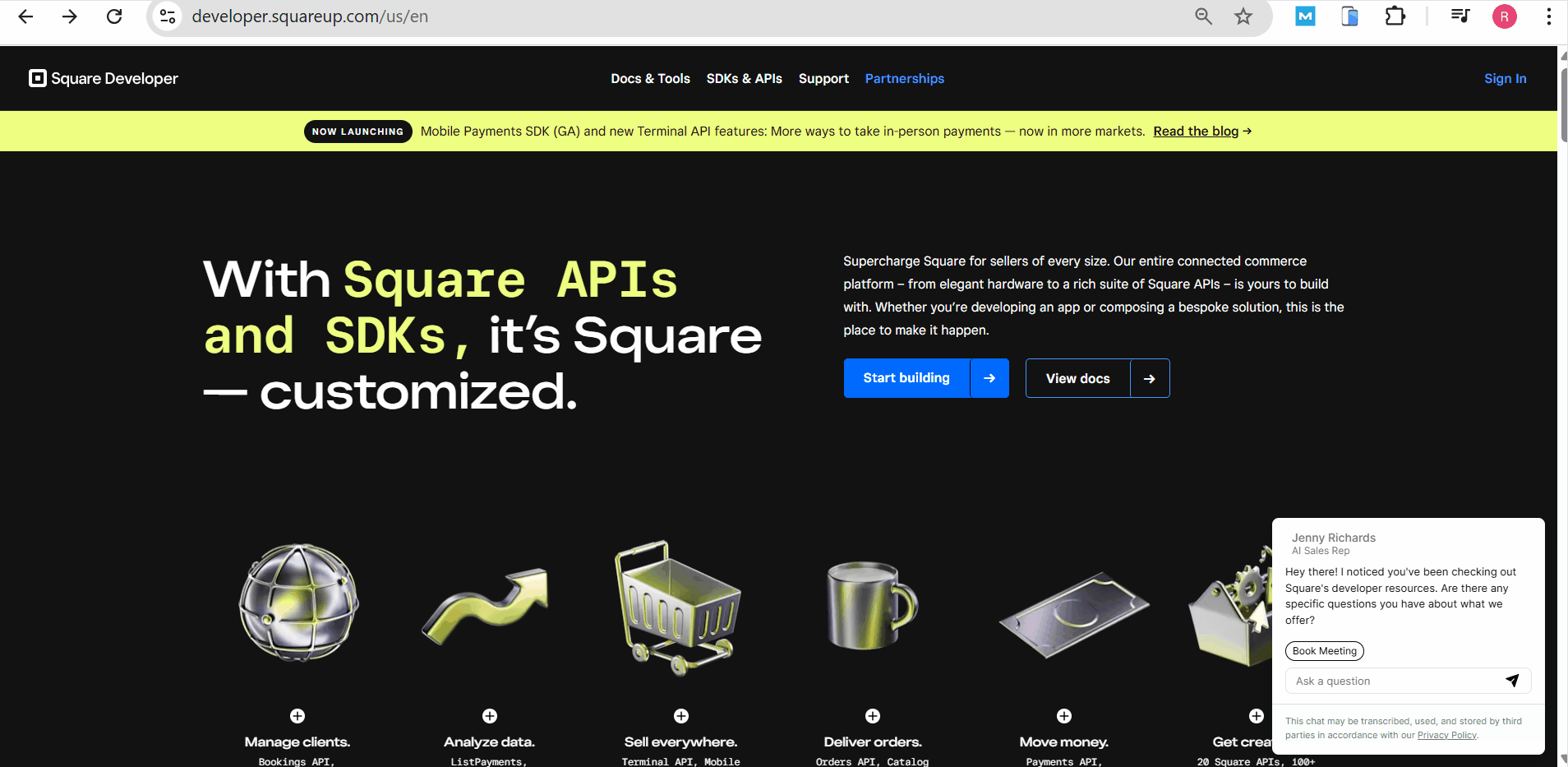Expand the plus icon above Get creative
1568x767 pixels.
tap(1257, 716)
